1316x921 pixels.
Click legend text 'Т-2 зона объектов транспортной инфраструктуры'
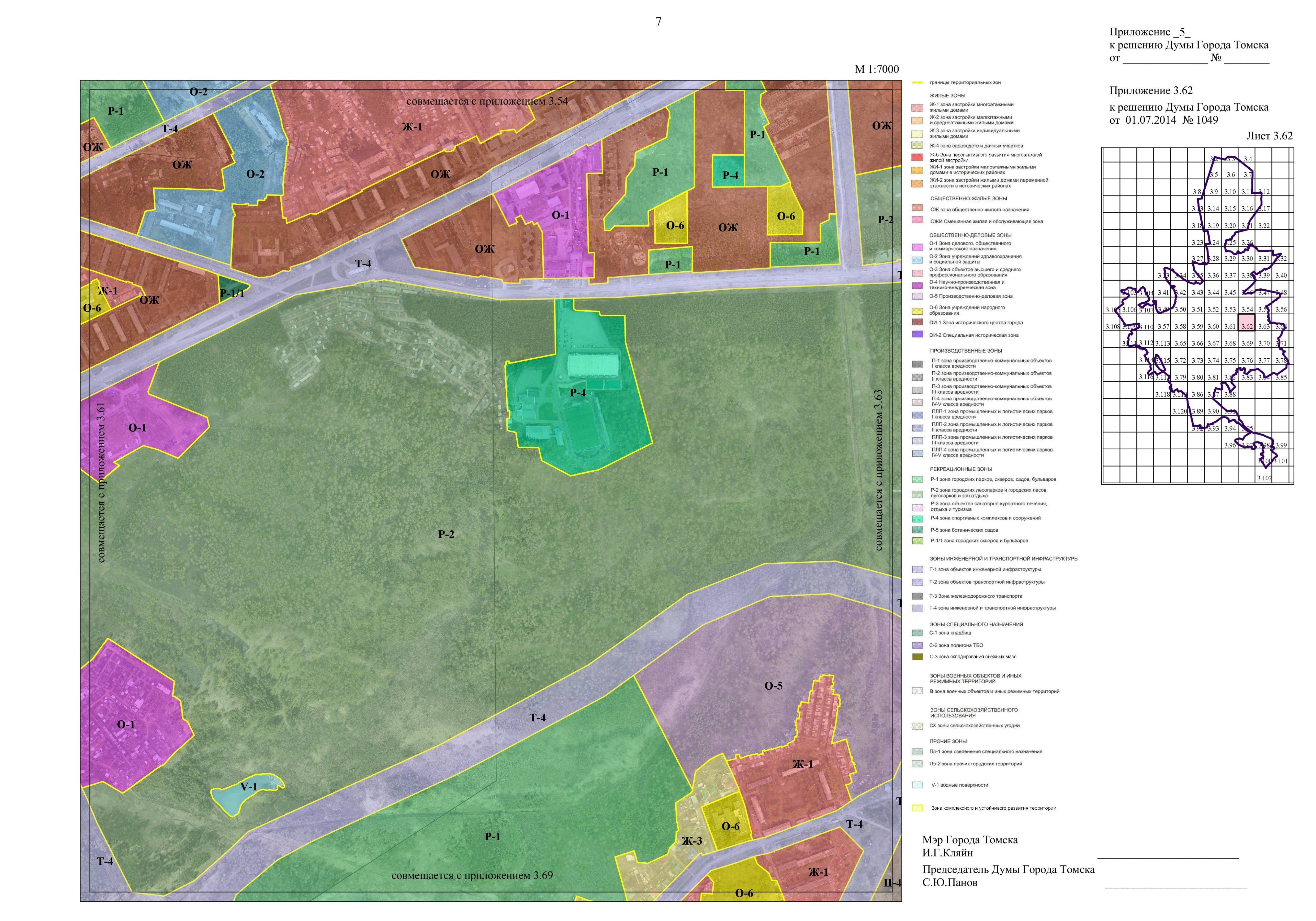[987, 582]
